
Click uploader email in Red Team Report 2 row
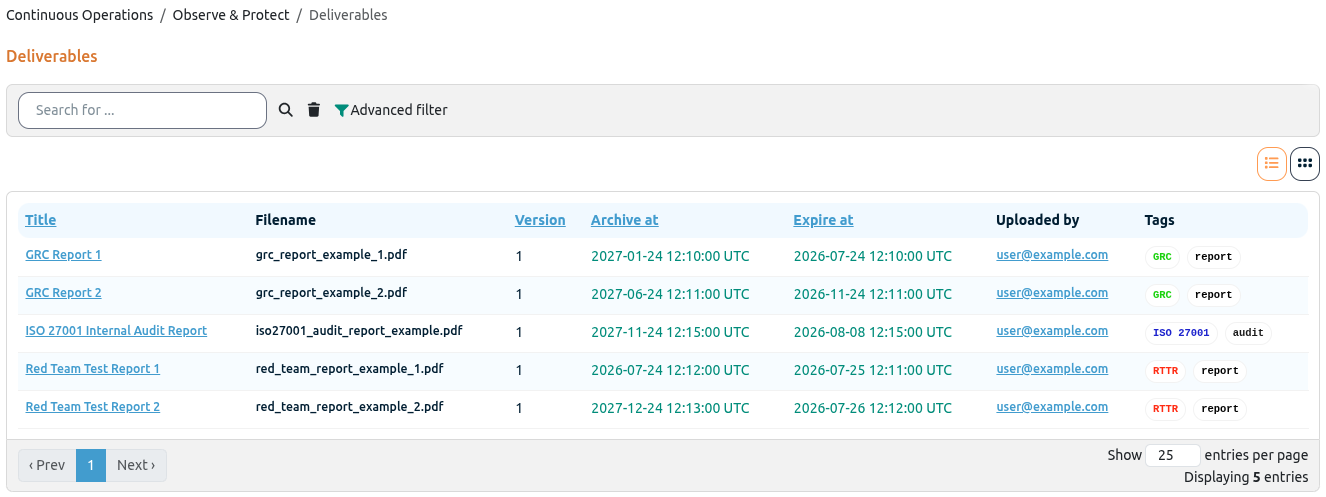coord(1052,407)
